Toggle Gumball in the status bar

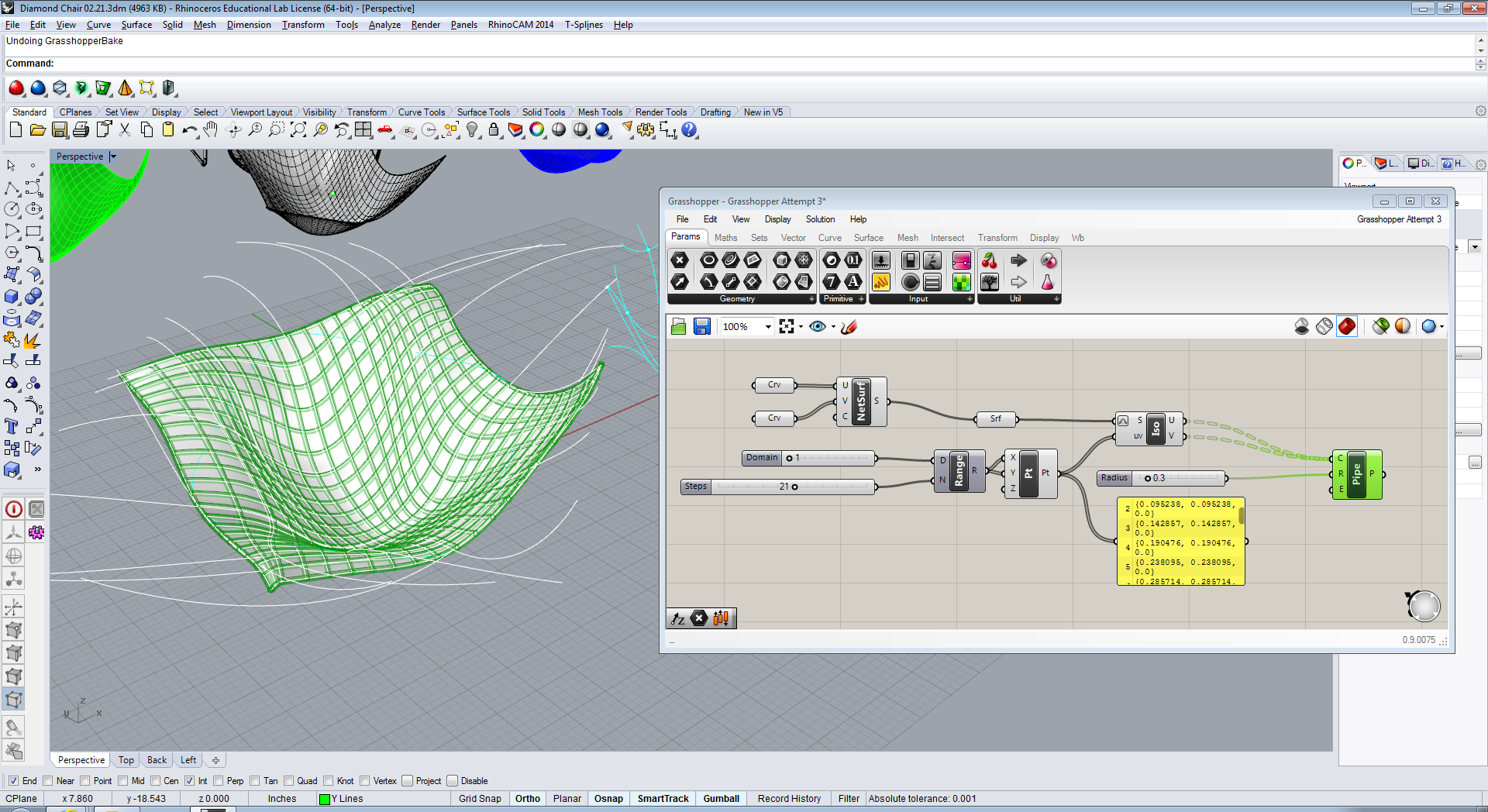[x=721, y=799]
